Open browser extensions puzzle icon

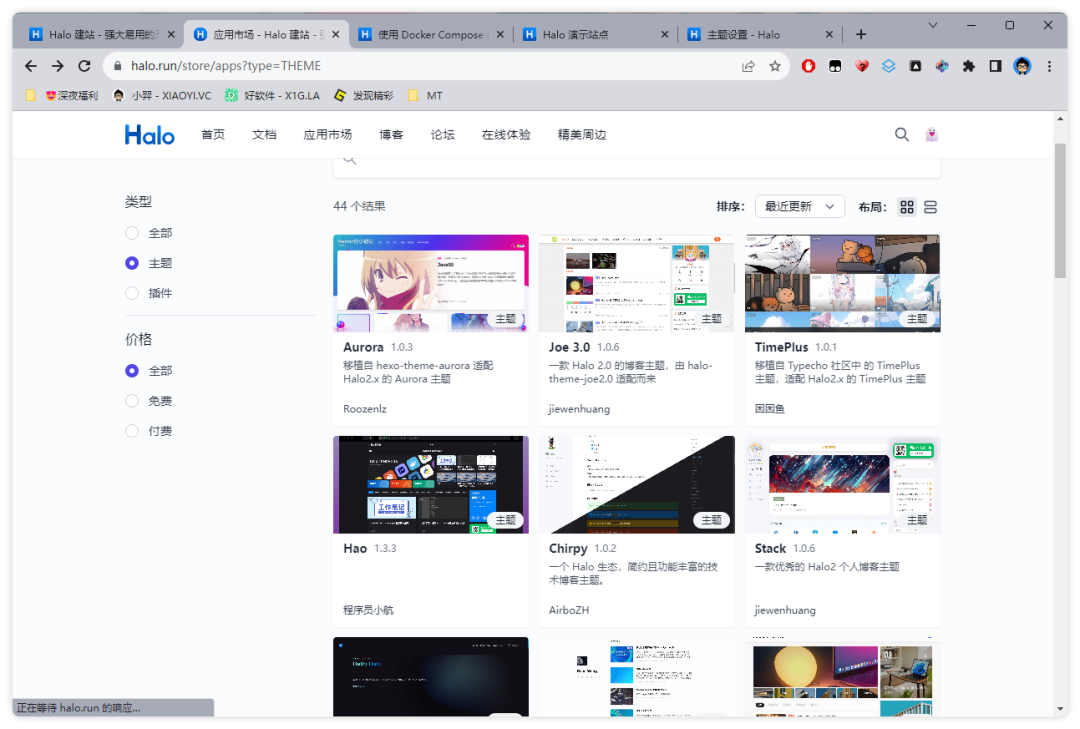[968, 66]
